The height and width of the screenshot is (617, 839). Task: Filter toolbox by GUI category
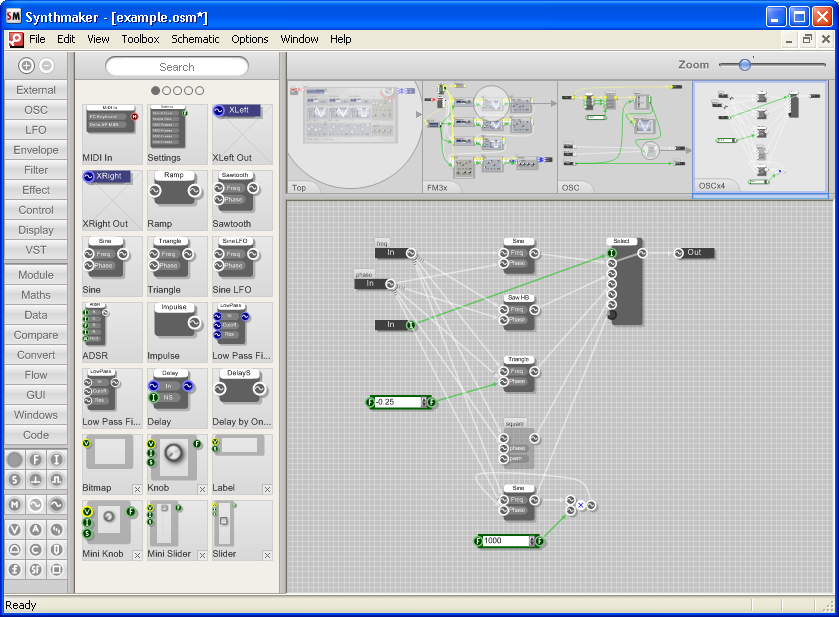pos(36,395)
